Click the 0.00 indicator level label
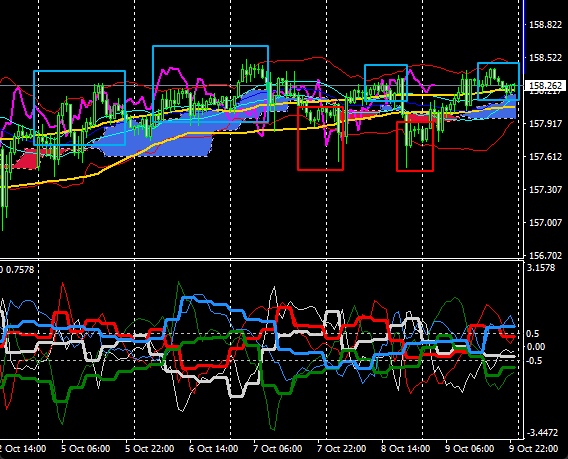 point(536,347)
